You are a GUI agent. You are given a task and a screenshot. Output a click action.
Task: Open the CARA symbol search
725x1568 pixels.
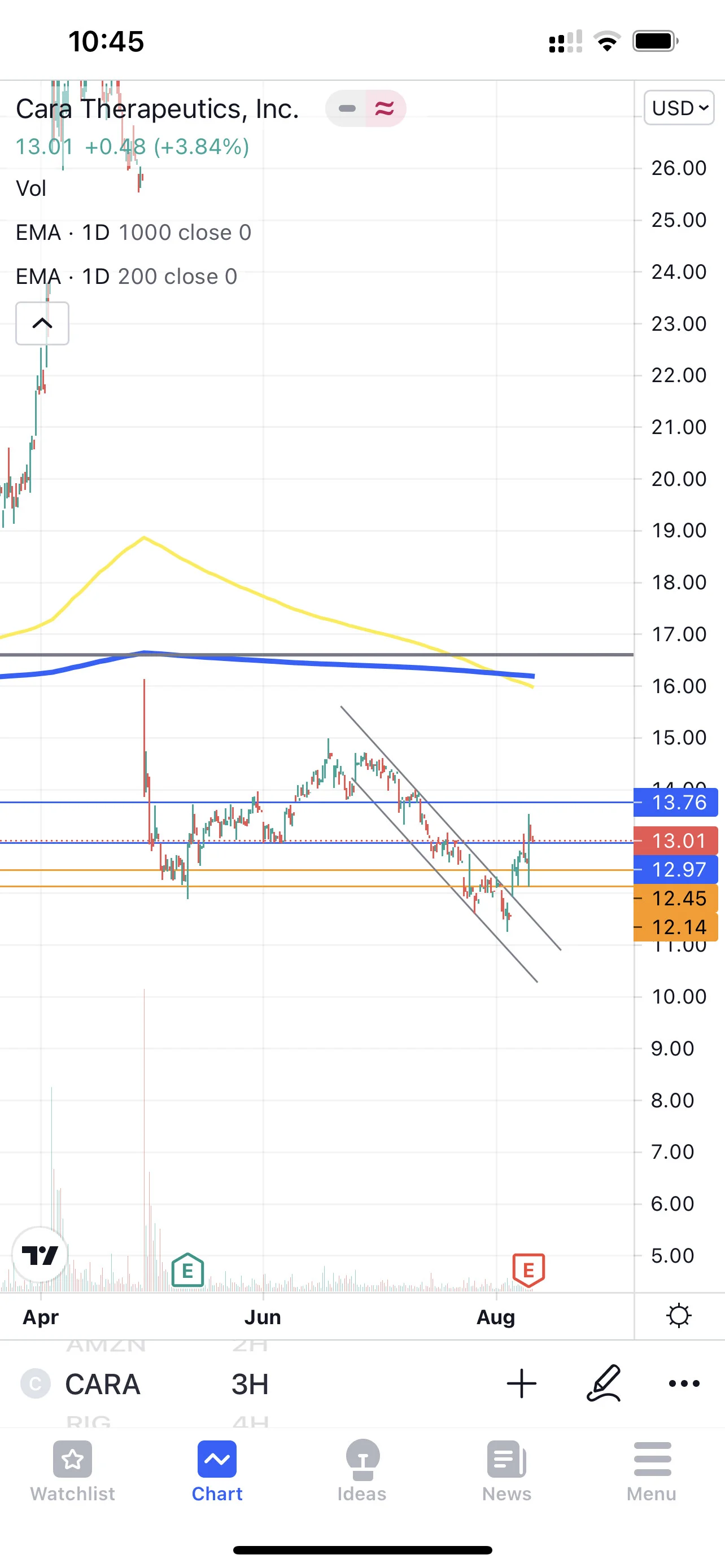tap(102, 1384)
